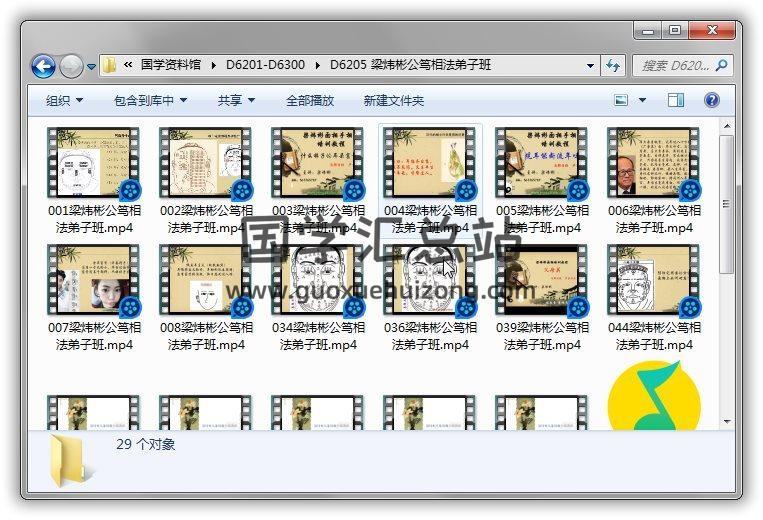Viewport: 763px width, 520px height.
Task: Select video 004梁炜彬公笃相法弟子班.mp4 thumbnail
Action: point(429,162)
